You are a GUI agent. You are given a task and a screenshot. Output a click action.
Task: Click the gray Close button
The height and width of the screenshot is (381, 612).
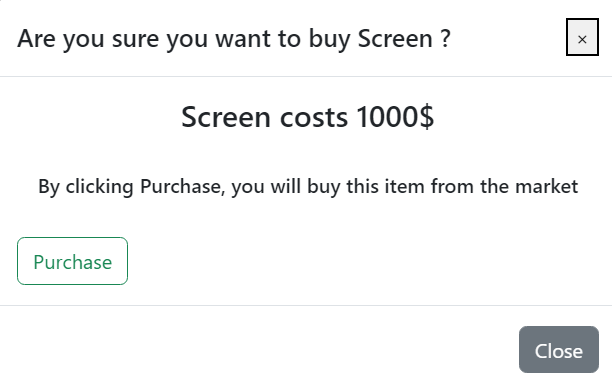[x=559, y=350]
